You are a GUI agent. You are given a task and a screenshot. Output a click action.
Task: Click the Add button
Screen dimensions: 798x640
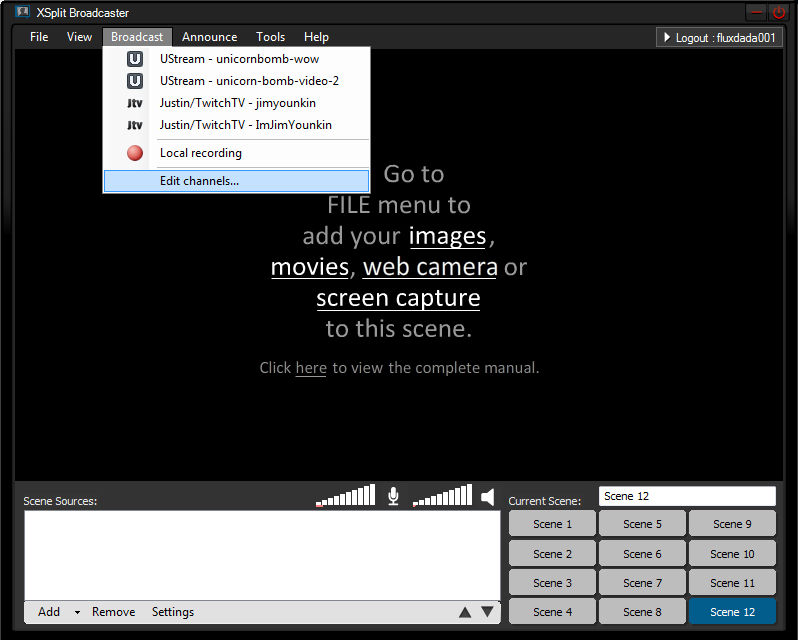49,612
